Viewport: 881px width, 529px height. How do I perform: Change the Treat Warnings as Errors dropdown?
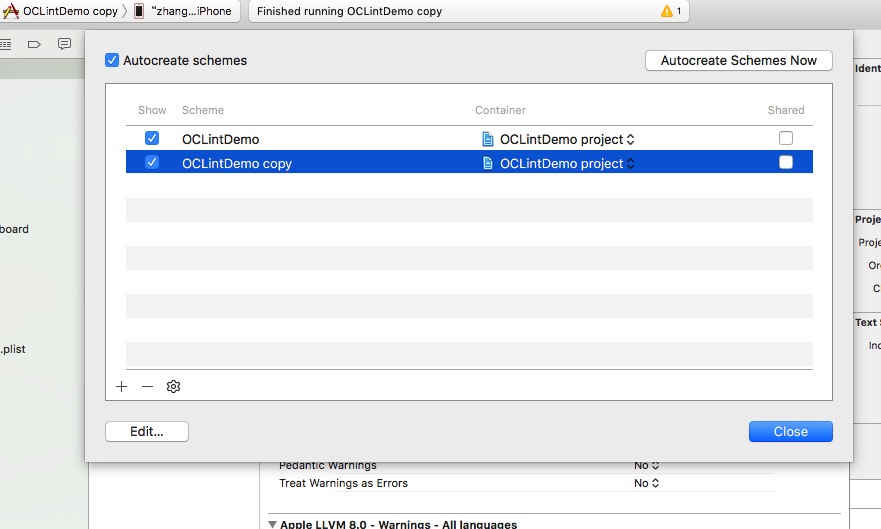coord(646,483)
